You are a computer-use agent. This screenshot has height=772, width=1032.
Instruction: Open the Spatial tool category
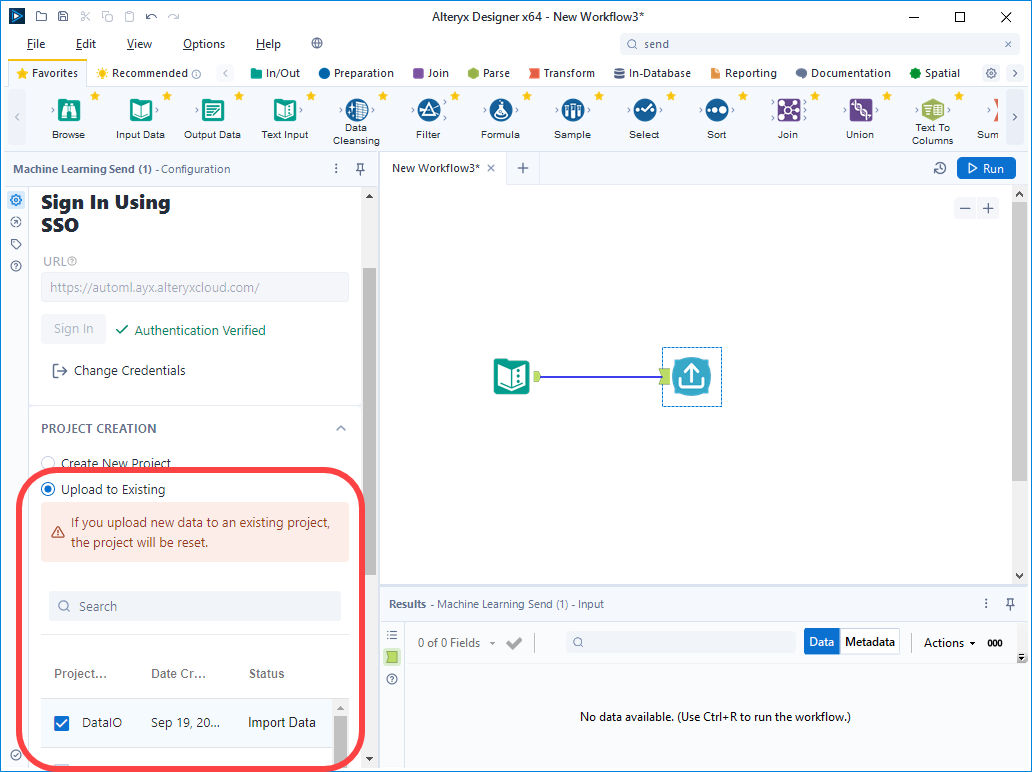pyautogui.click(x=935, y=73)
